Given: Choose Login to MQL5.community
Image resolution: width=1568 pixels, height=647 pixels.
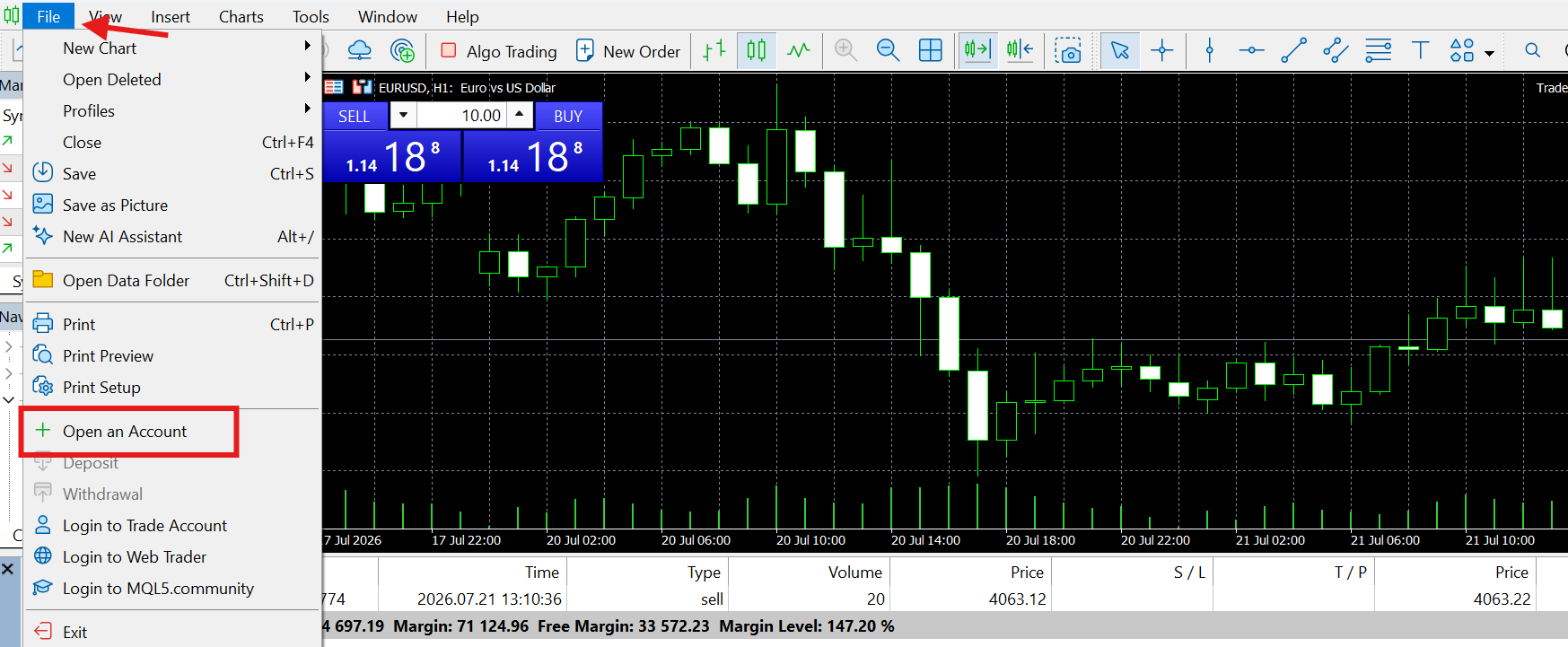Looking at the screenshot, I should tap(172, 588).
